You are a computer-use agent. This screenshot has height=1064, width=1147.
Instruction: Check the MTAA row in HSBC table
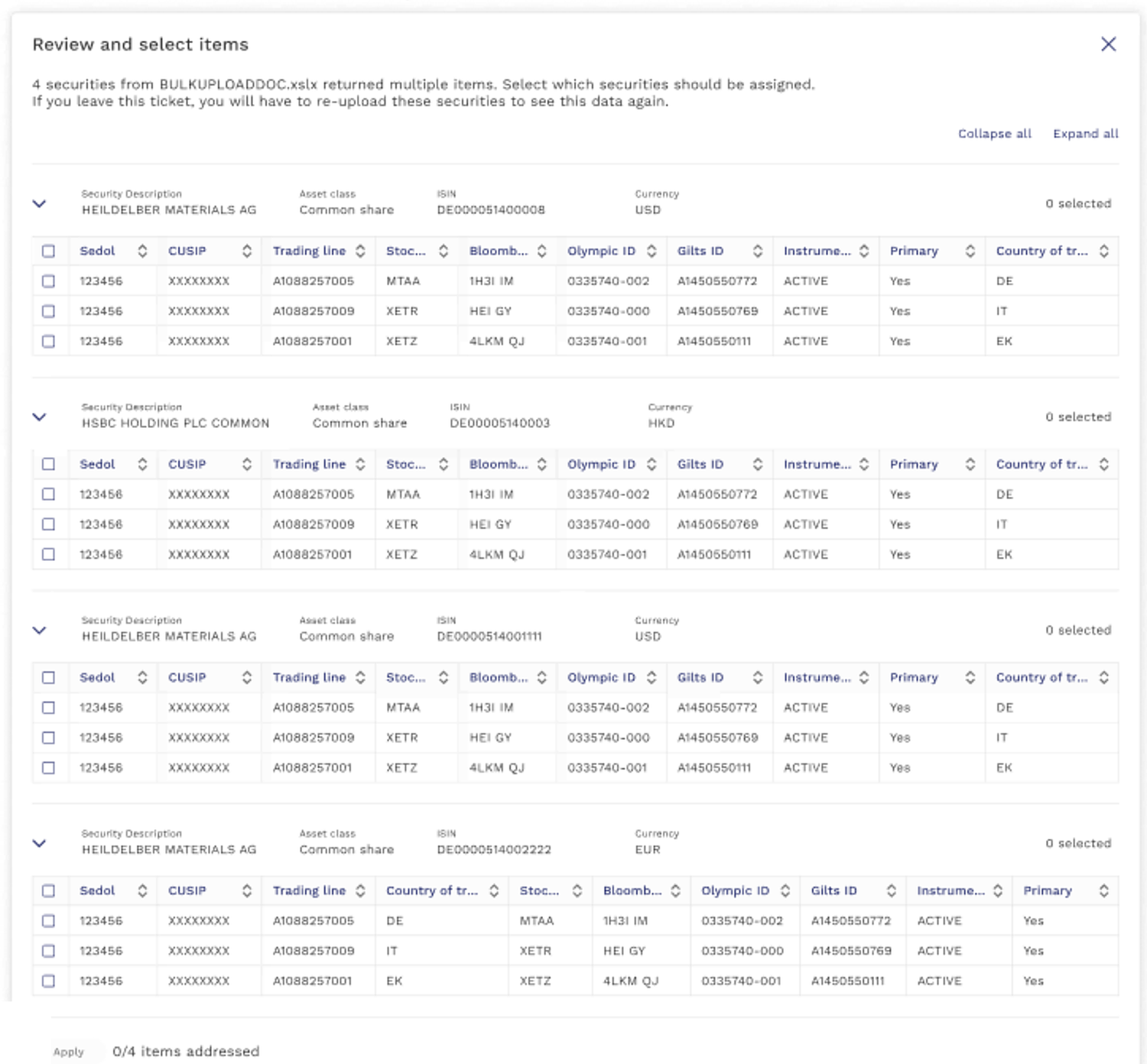[48, 495]
